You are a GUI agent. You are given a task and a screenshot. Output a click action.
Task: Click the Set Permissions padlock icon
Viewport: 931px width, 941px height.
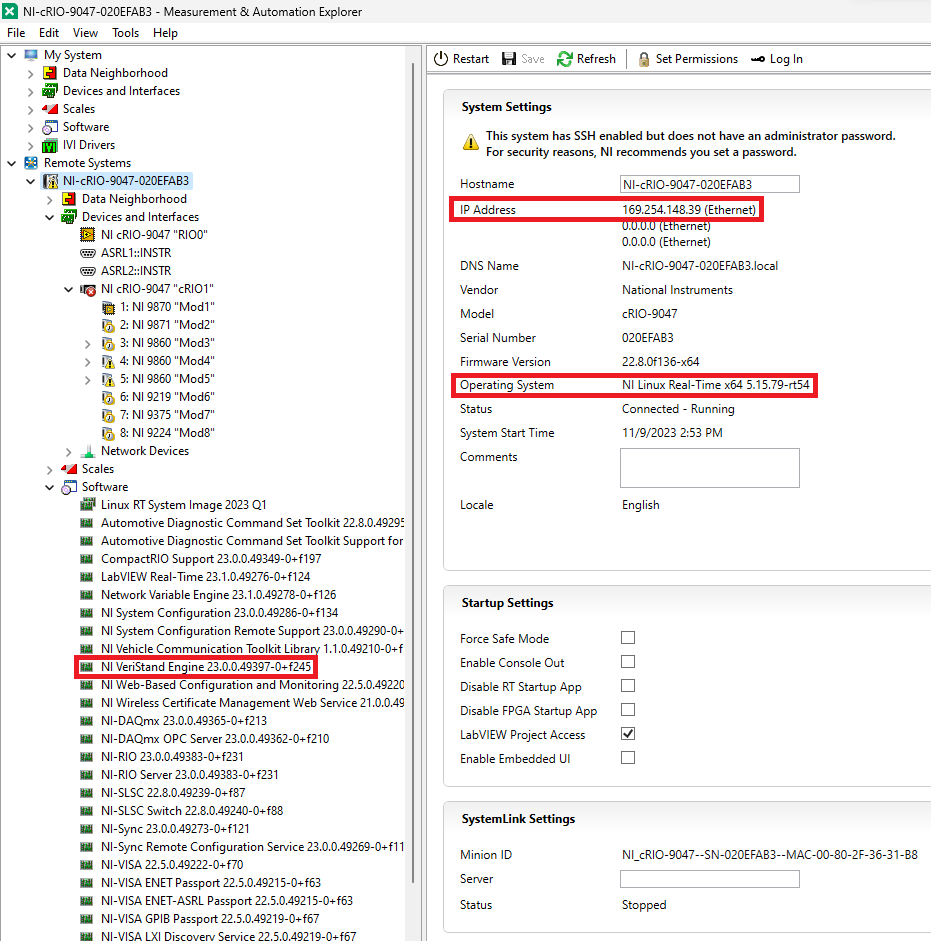pos(644,59)
